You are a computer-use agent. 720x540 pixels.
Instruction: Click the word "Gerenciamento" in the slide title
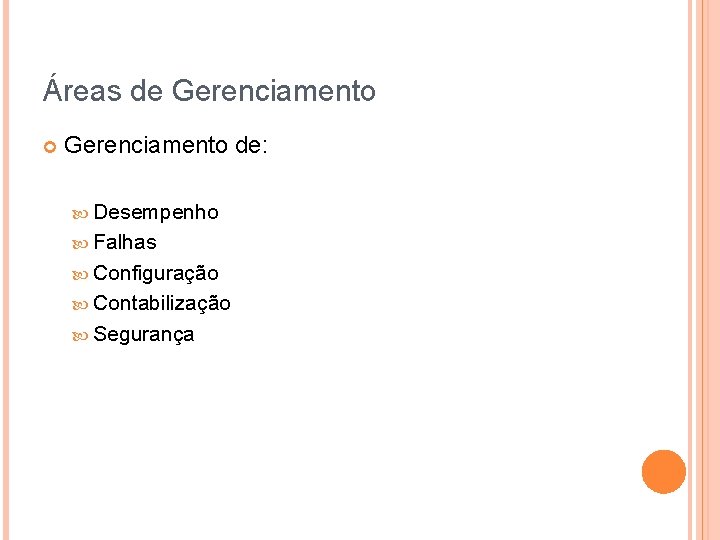[274, 92]
